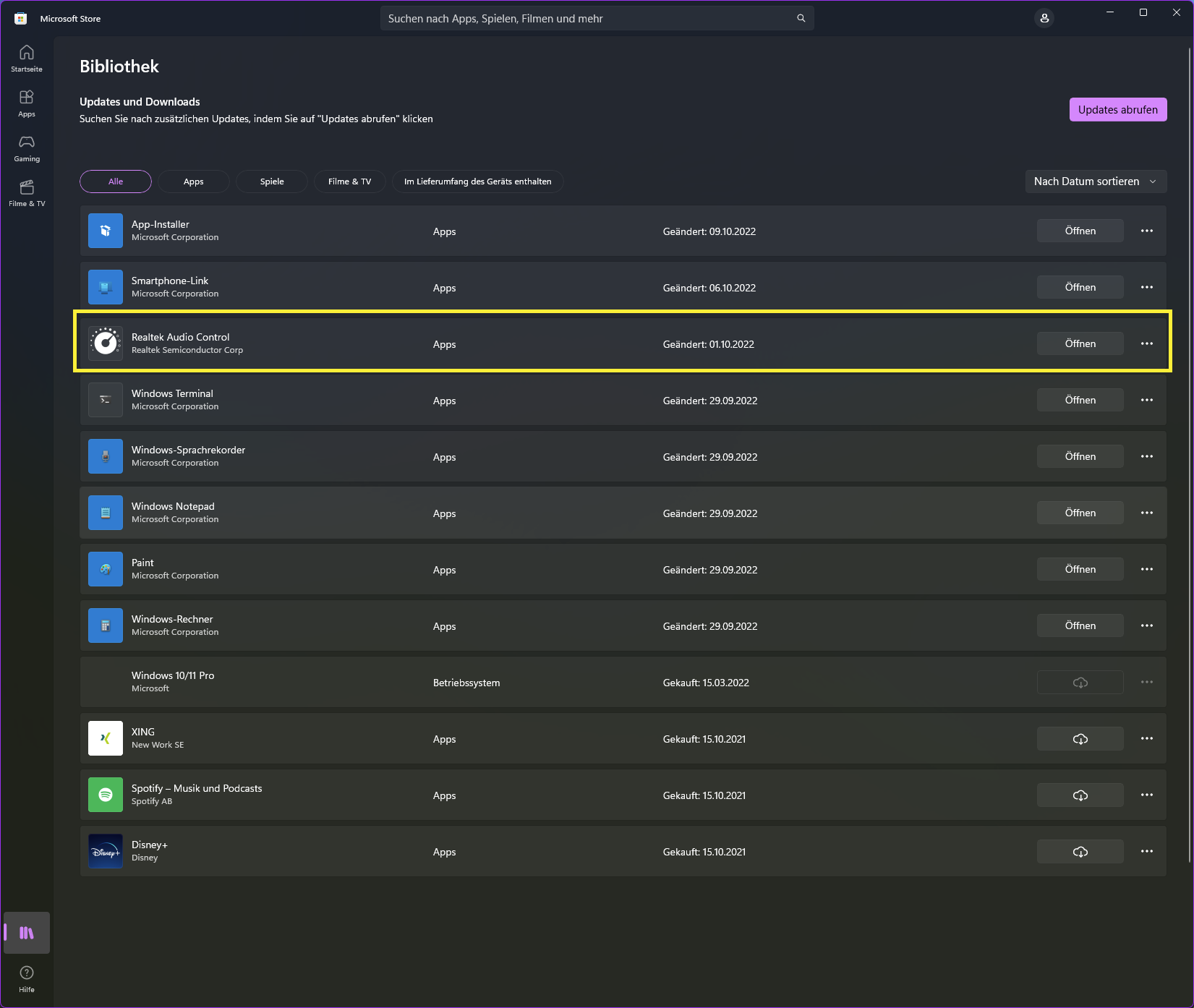
Task: Click the Windows Notepad app icon
Action: [106, 513]
